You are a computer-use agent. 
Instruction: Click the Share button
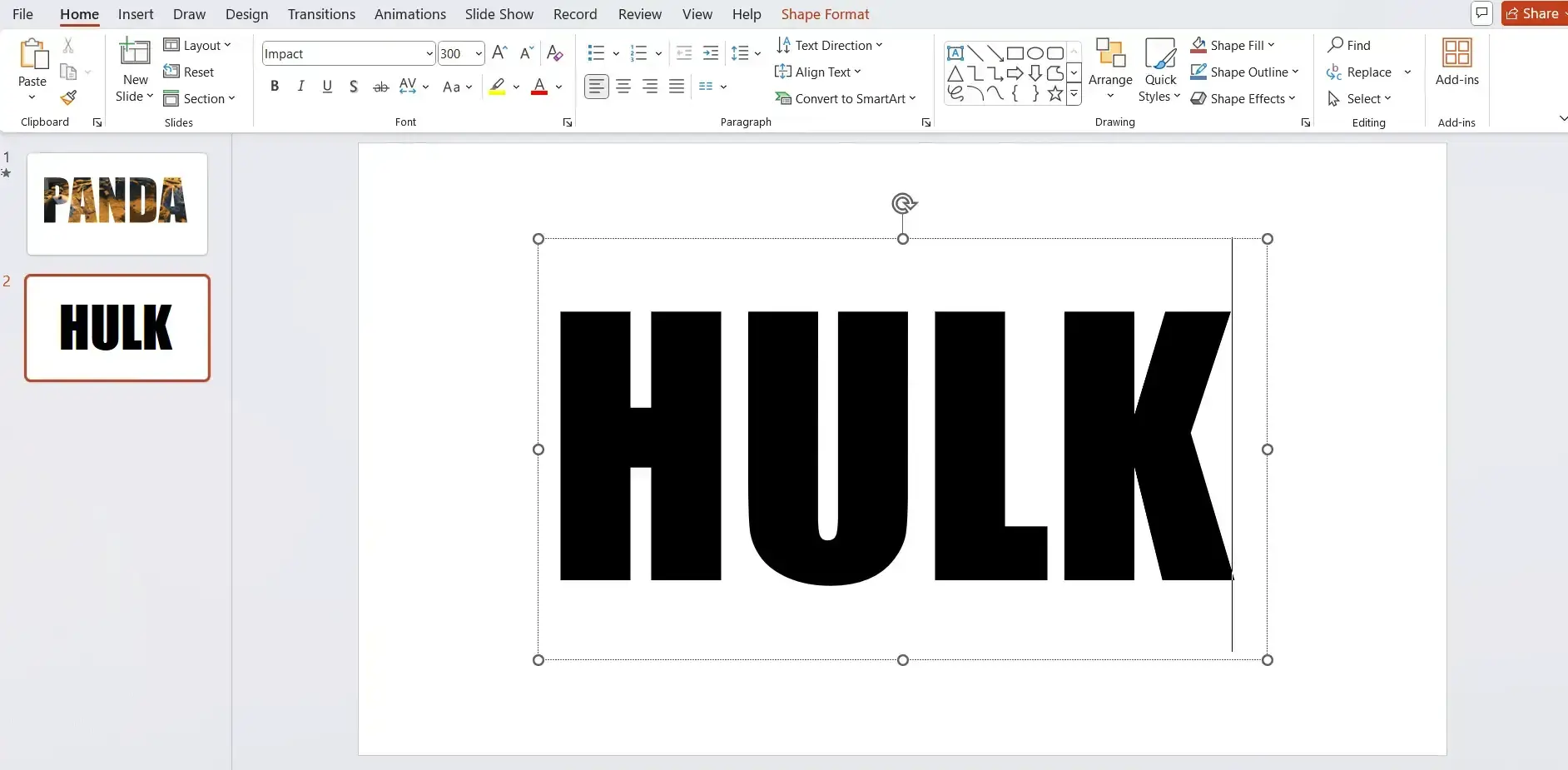tap(1534, 13)
